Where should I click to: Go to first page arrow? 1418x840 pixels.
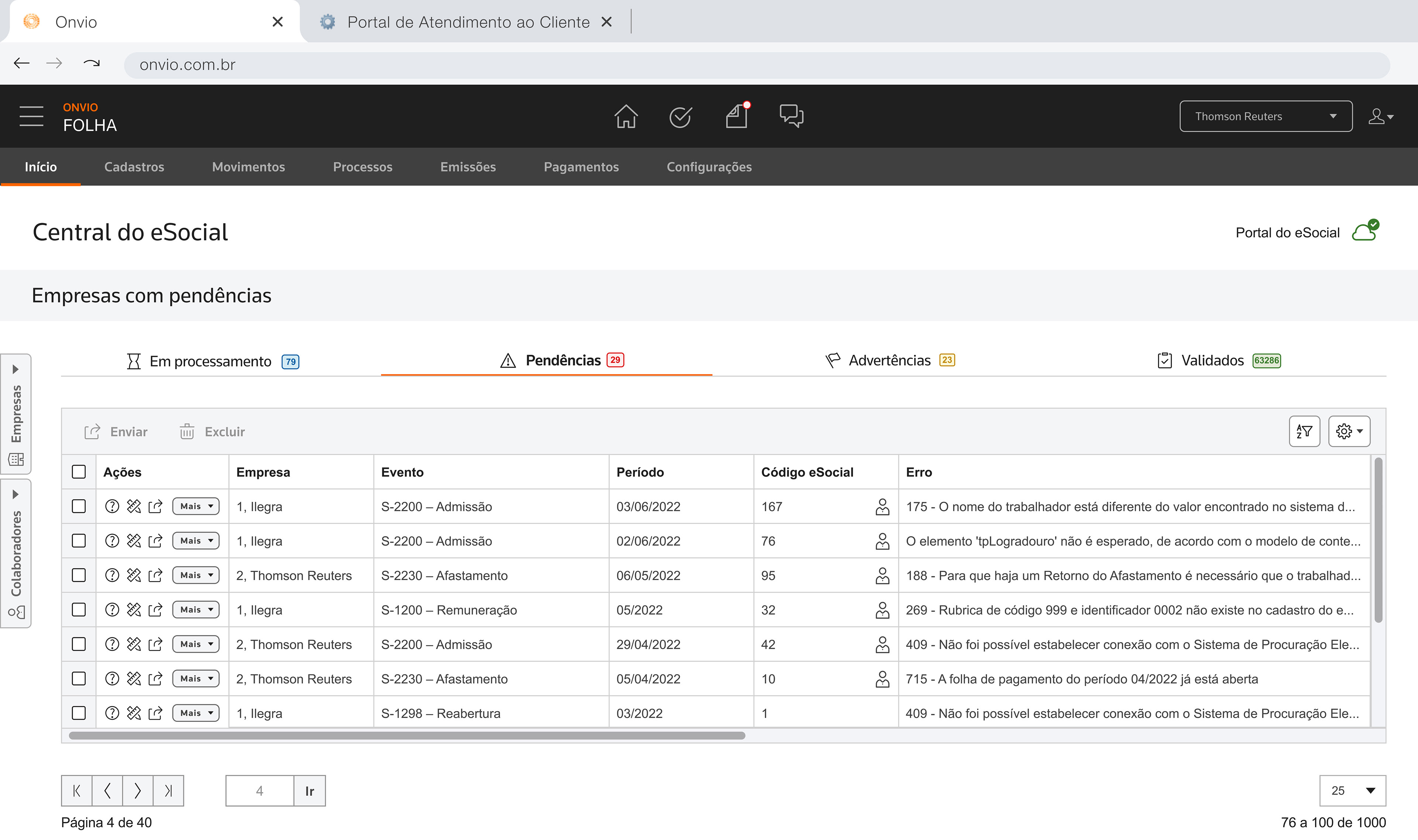76,791
